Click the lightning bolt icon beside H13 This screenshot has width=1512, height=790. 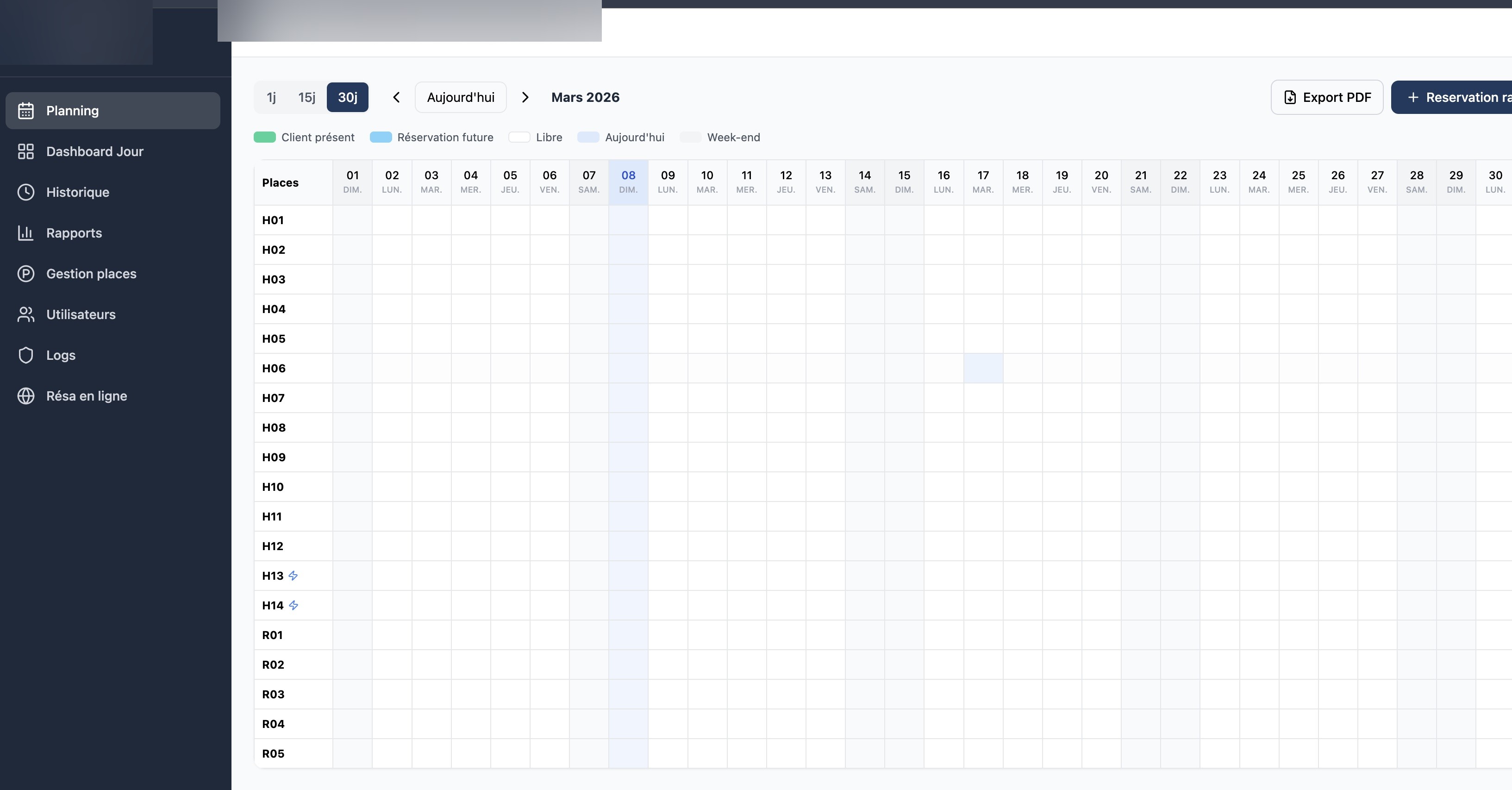(x=293, y=576)
